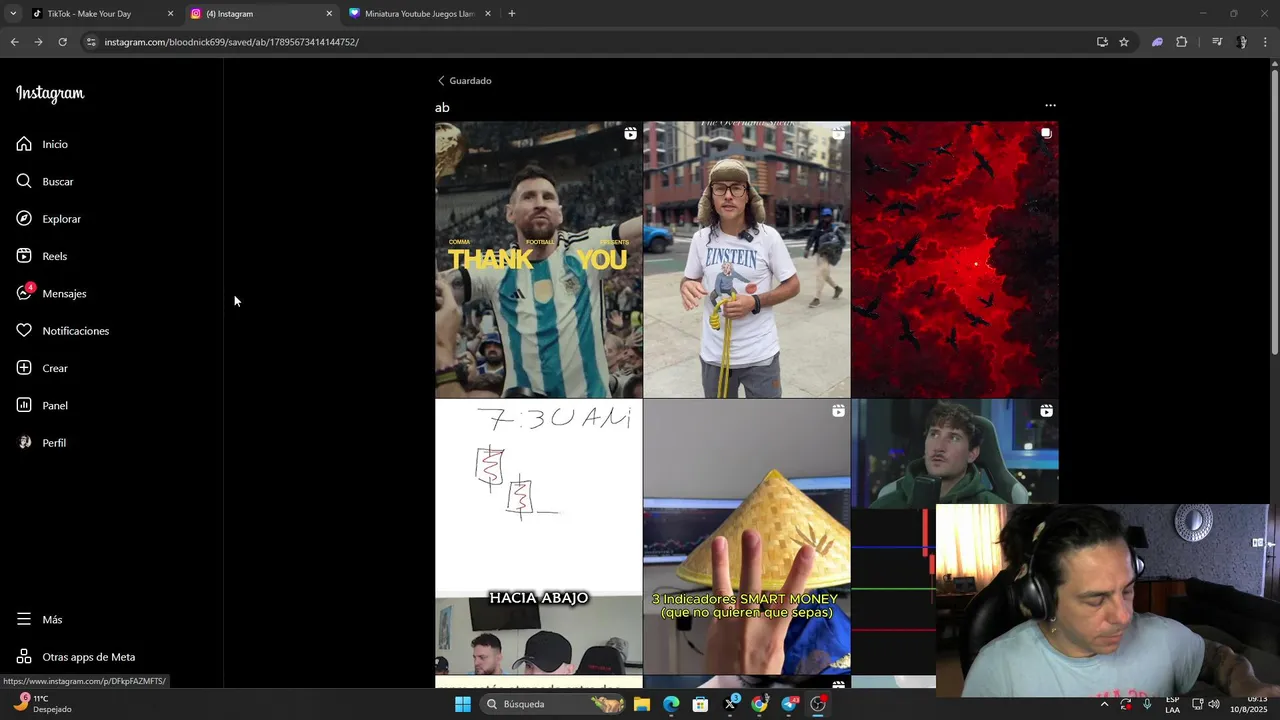Bookmark this page with the star
This screenshot has width=1280, height=720.
1124,42
